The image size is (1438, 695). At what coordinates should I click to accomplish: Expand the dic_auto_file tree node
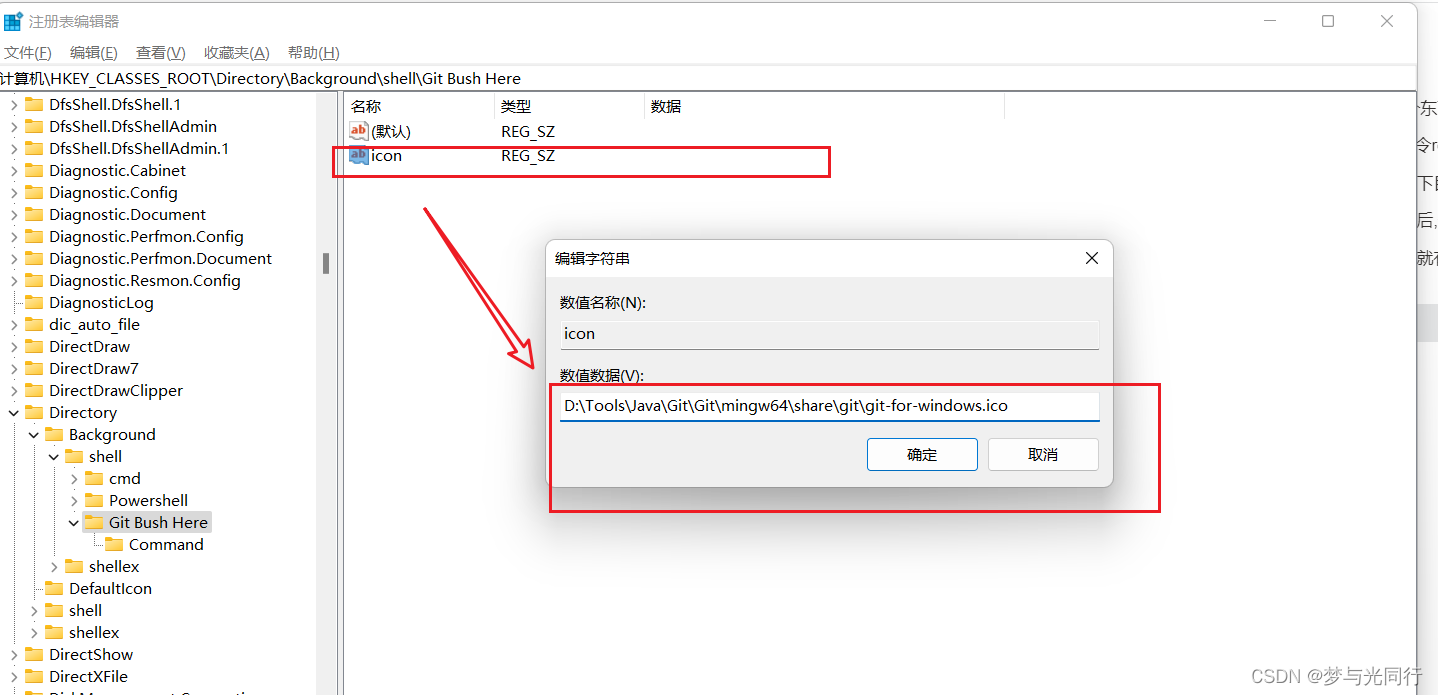[x=14, y=324]
